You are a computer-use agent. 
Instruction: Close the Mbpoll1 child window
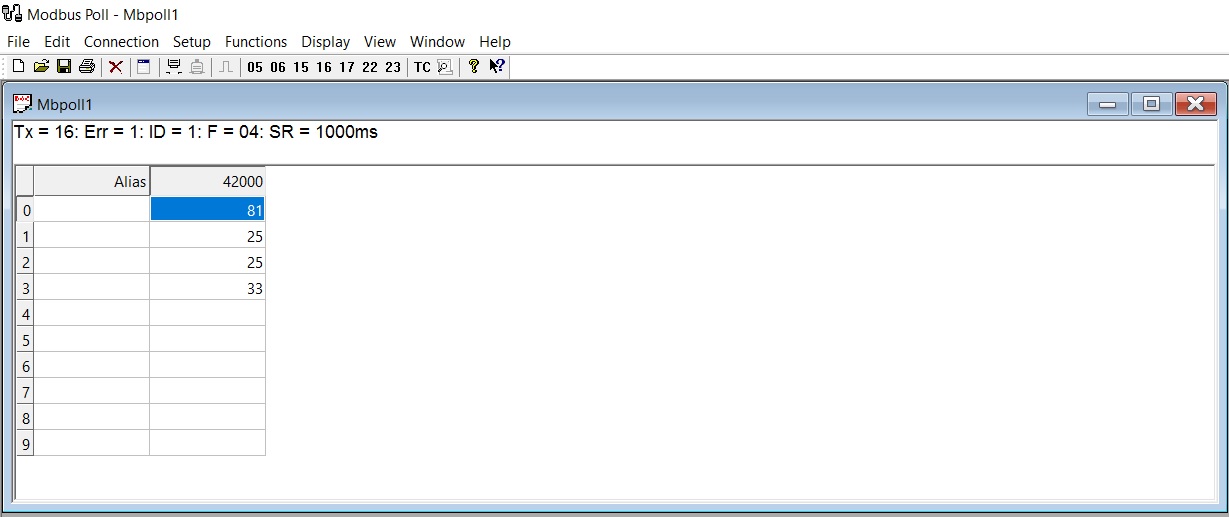(1196, 104)
